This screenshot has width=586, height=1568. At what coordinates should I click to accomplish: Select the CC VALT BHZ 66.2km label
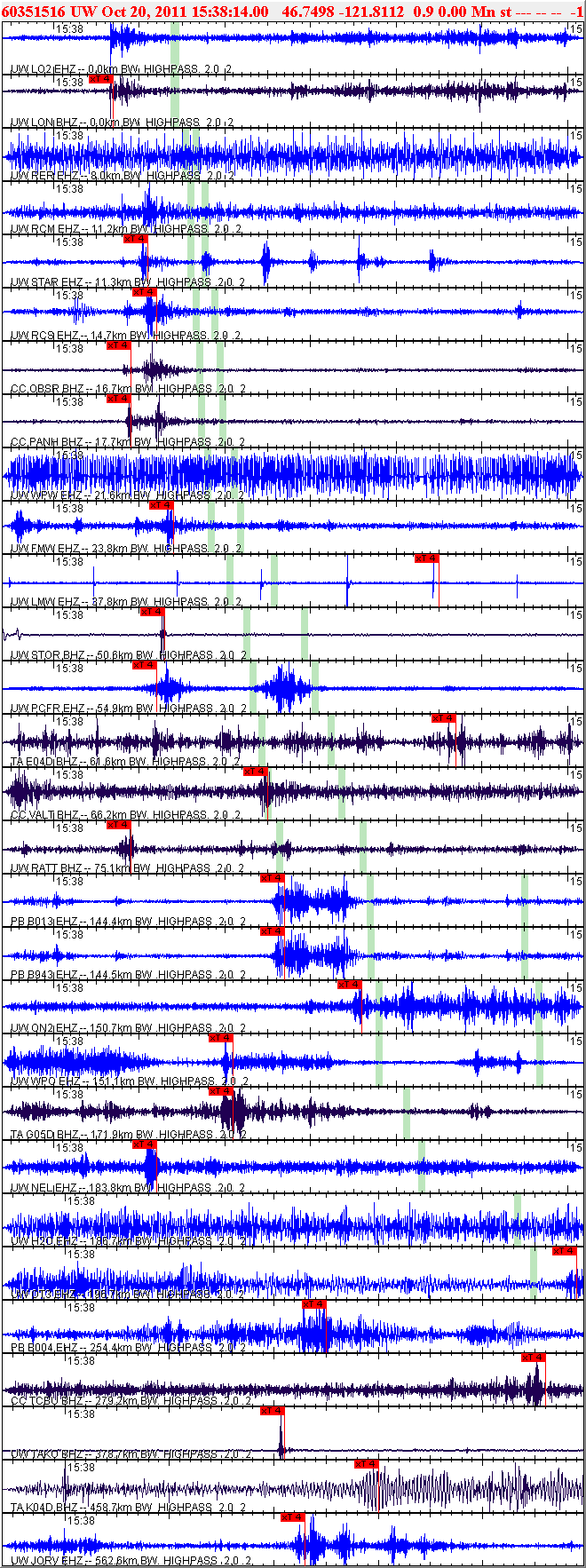click(128, 815)
